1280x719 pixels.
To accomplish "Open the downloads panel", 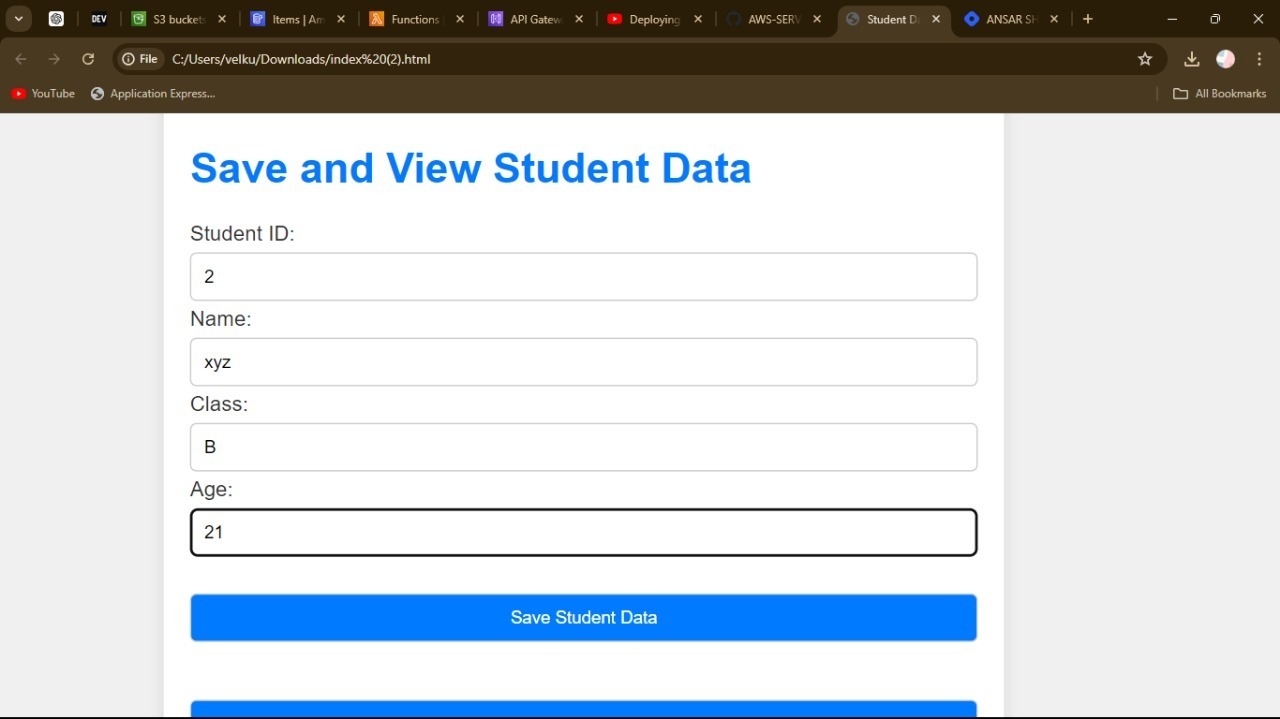I will [x=1191, y=59].
